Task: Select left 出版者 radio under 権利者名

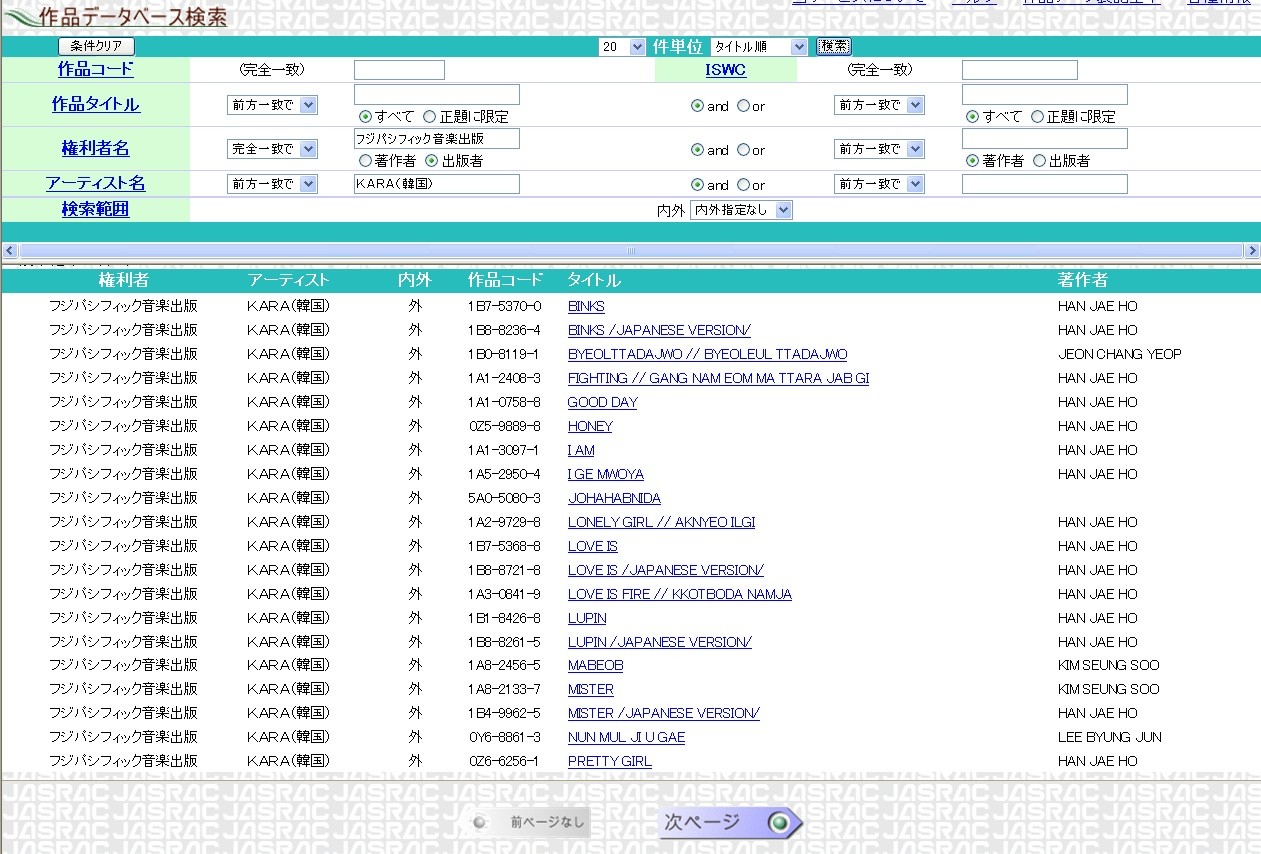Action: pos(432,161)
